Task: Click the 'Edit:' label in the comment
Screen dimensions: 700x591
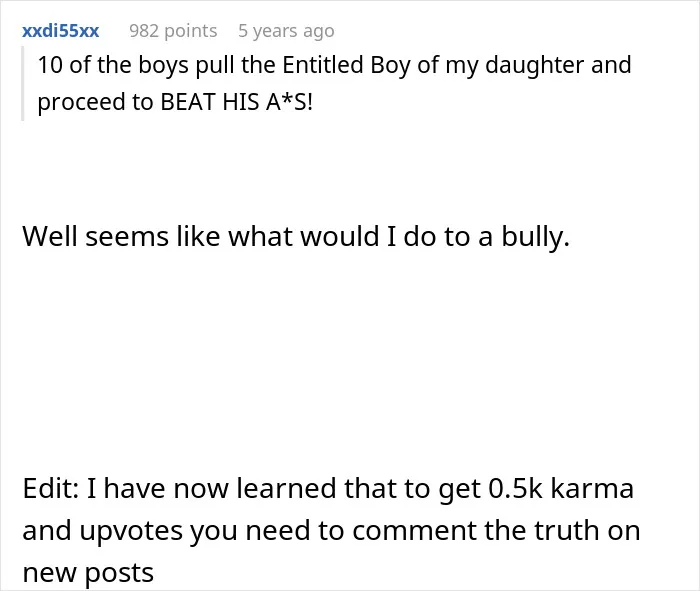Action: click(51, 488)
